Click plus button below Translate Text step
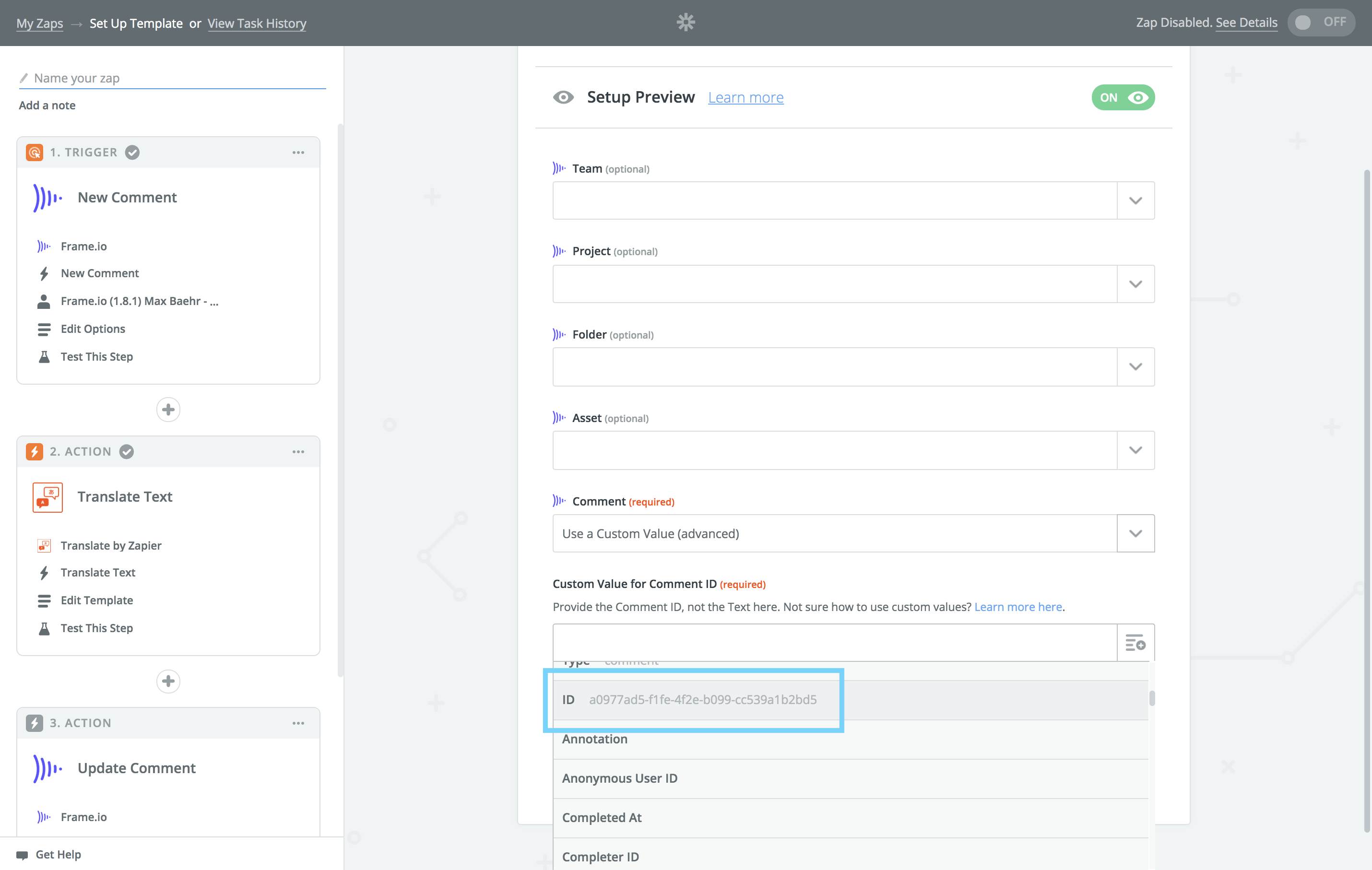 click(168, 681)
